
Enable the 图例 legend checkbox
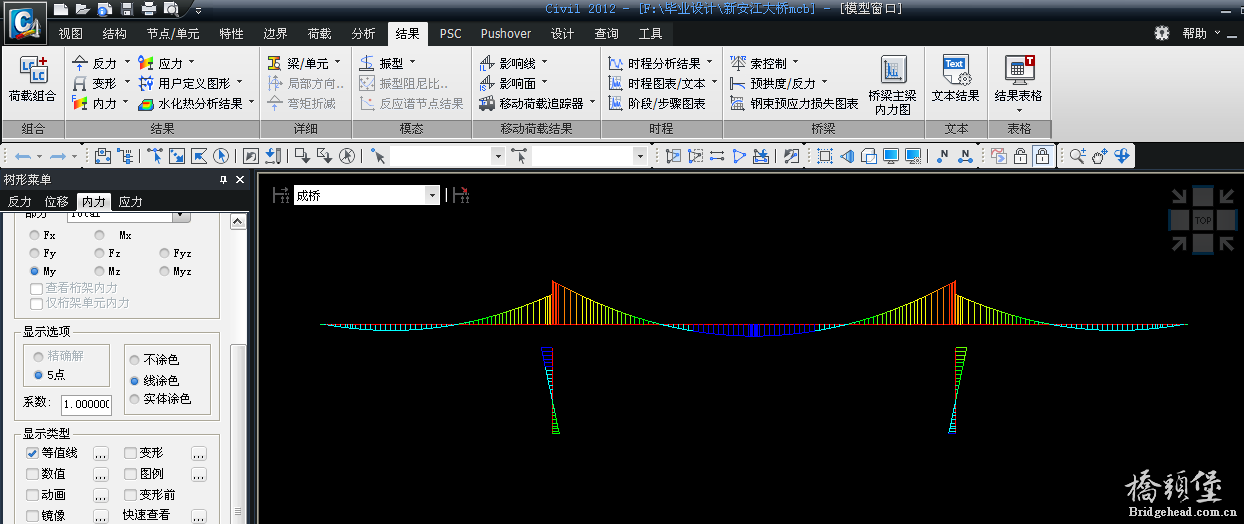130,474
